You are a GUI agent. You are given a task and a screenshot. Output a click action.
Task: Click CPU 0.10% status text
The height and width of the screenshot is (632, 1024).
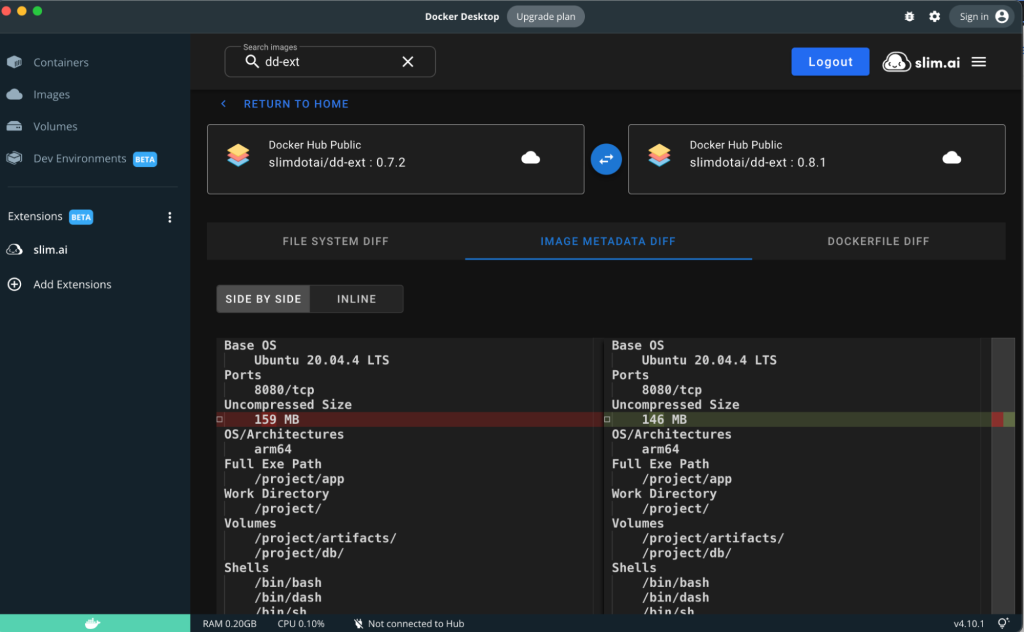(x=300, y=624)
